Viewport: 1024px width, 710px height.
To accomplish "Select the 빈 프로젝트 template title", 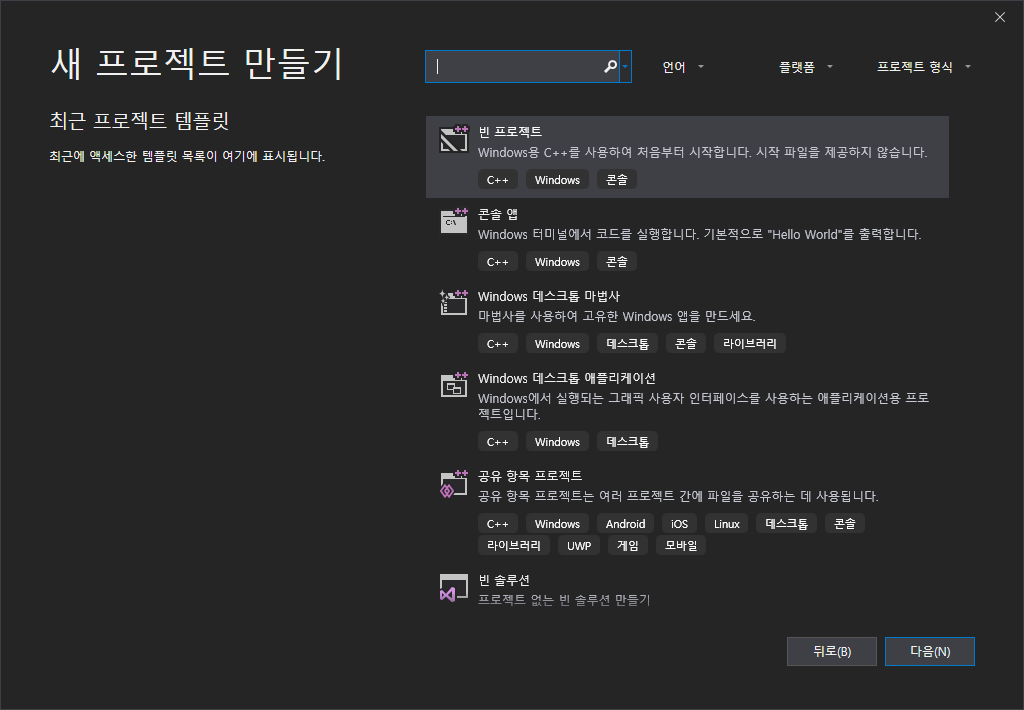I will click(x=510, y=131).
